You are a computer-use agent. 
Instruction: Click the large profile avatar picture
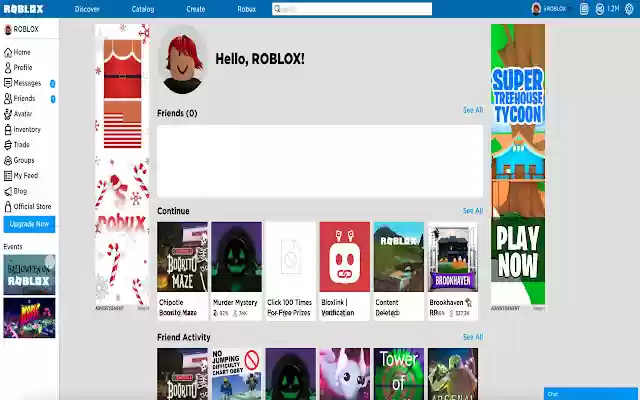[182, 60]
